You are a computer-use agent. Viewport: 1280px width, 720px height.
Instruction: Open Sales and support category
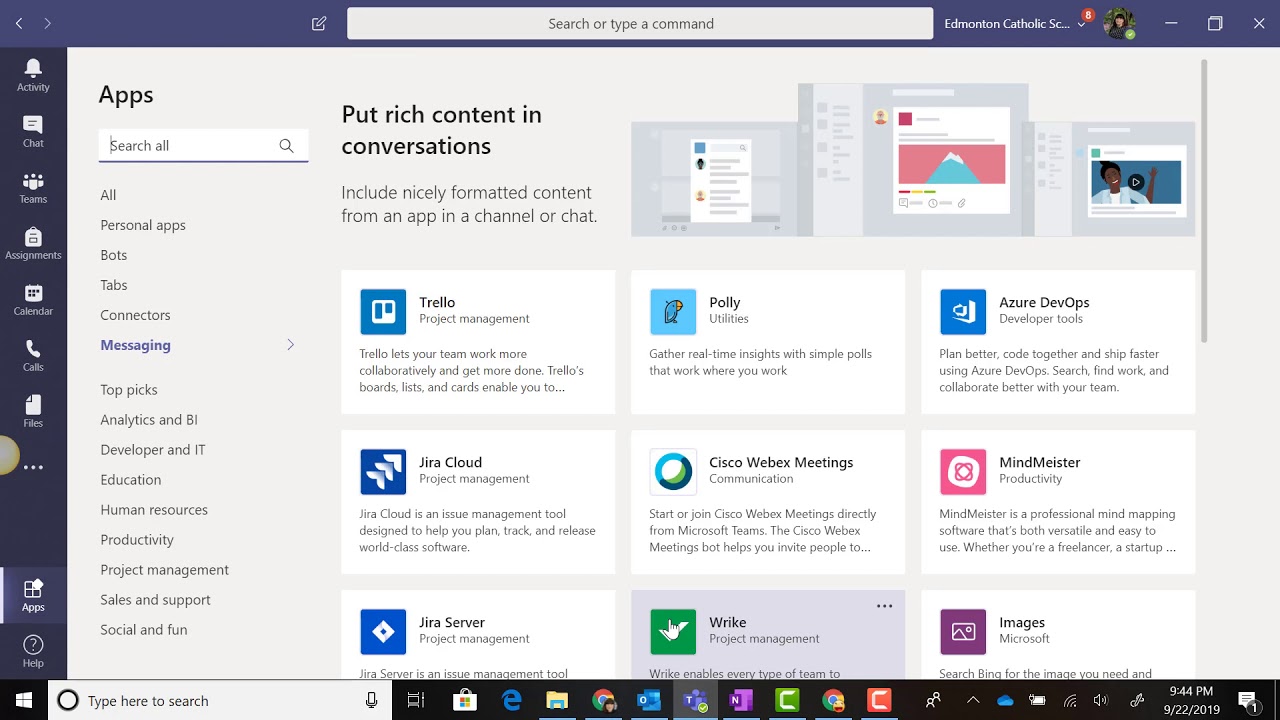click(155, 600)
